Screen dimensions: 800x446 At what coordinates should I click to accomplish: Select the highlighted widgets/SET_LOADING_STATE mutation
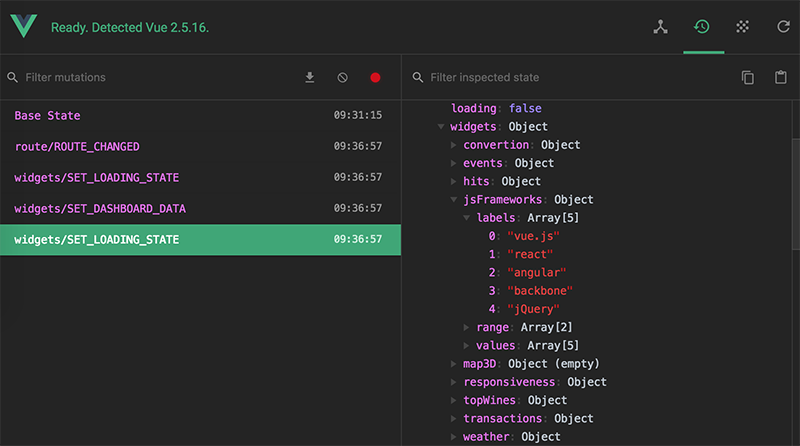click(200, 240)
